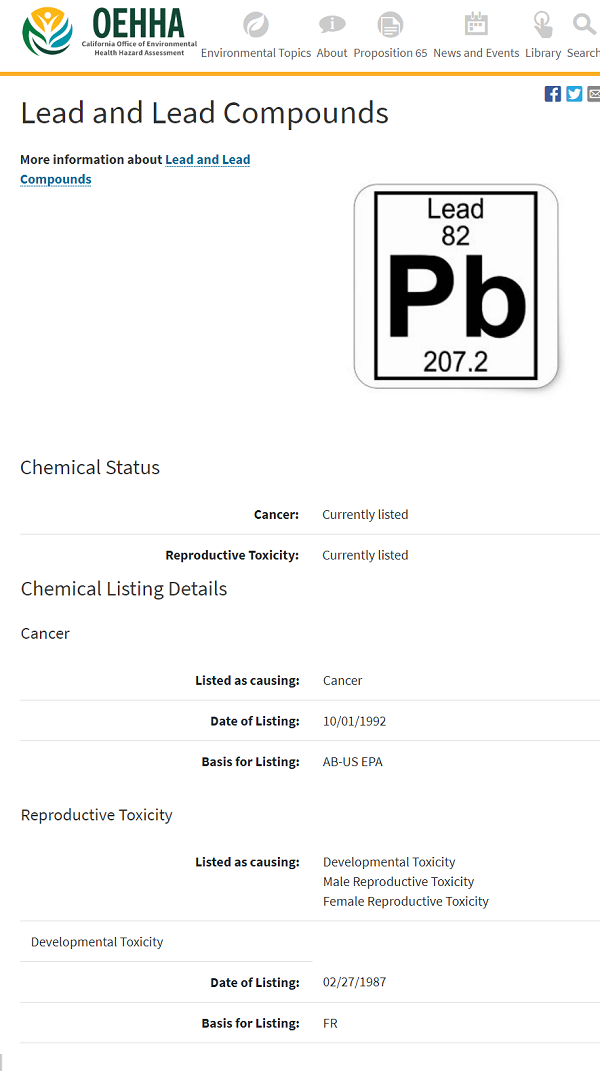The height and width of the screenshot is (1071, 600).
Task: Open the News and Events menu label
Action: coord(476,53)
